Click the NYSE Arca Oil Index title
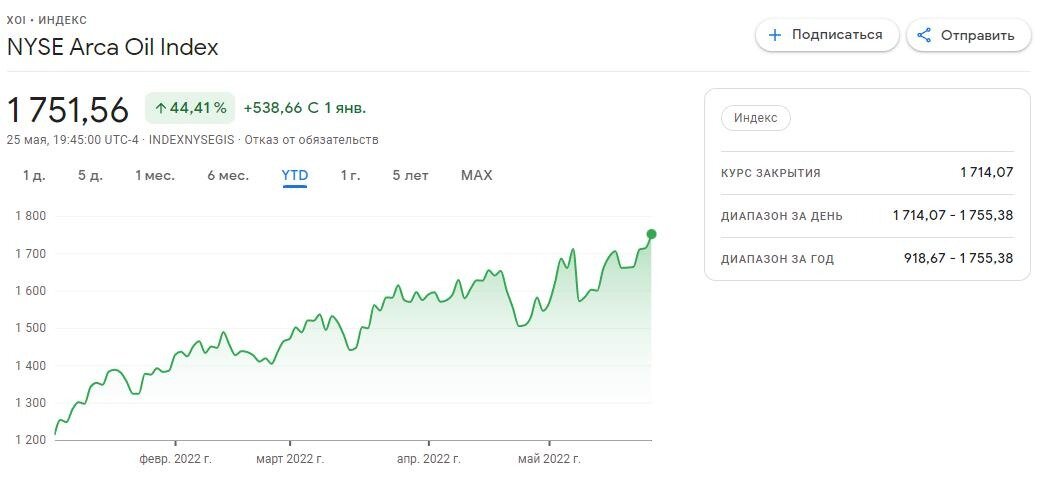 (112, 47)
